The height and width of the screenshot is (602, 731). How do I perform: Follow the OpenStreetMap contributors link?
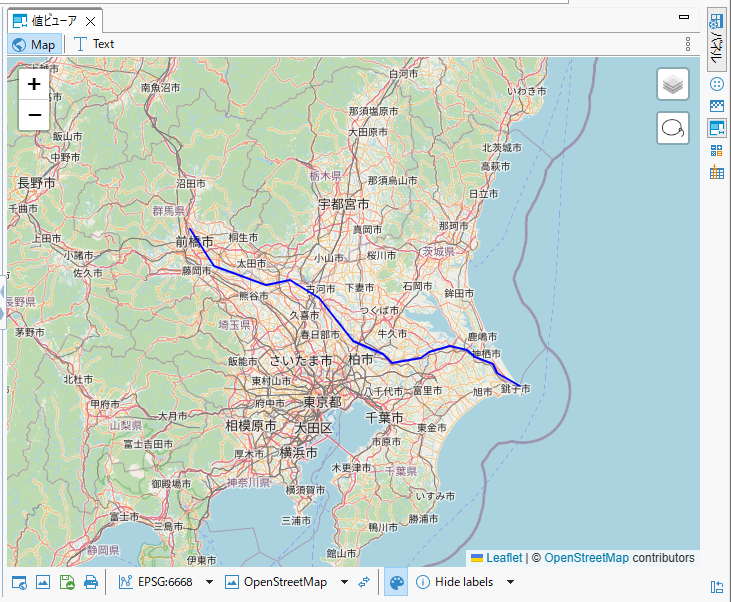(x=586, y=558)
